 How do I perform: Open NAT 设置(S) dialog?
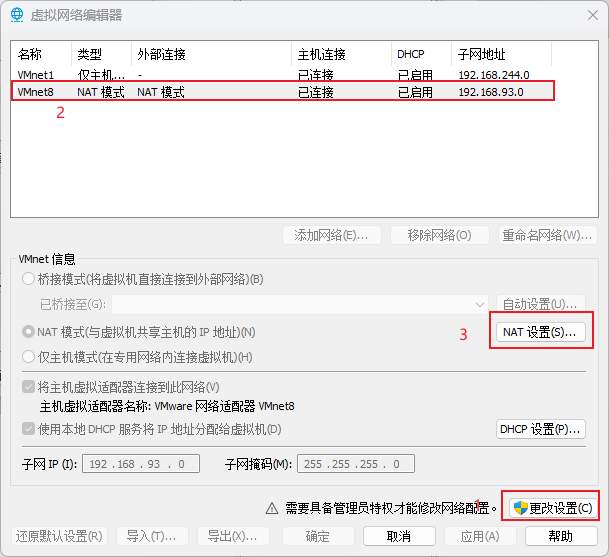point(541,332)
